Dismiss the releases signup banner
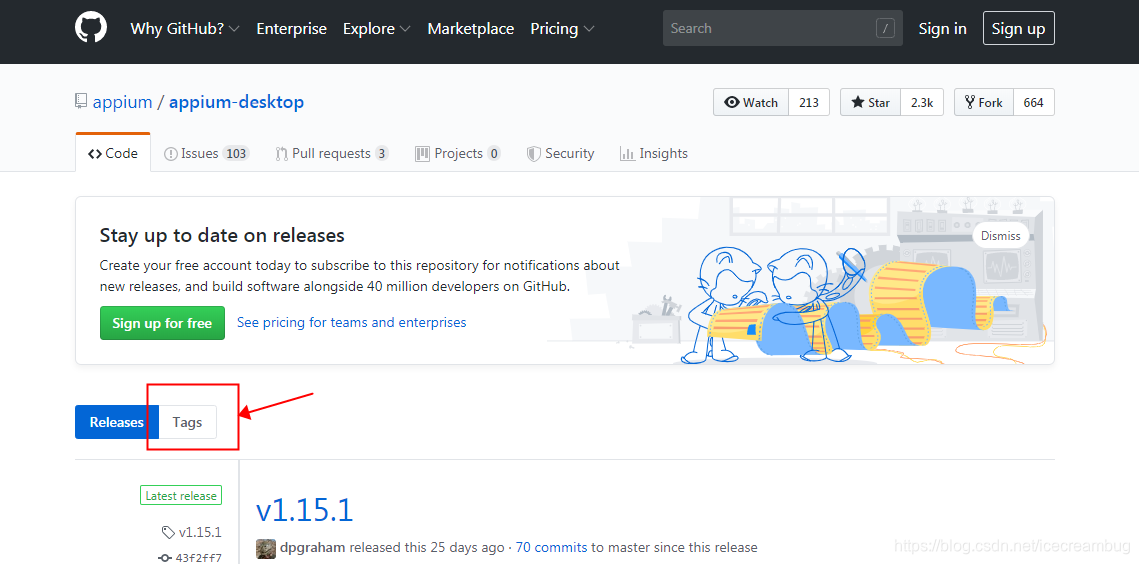Viewport: 1139px width, 564px height. click(1000, 235)
